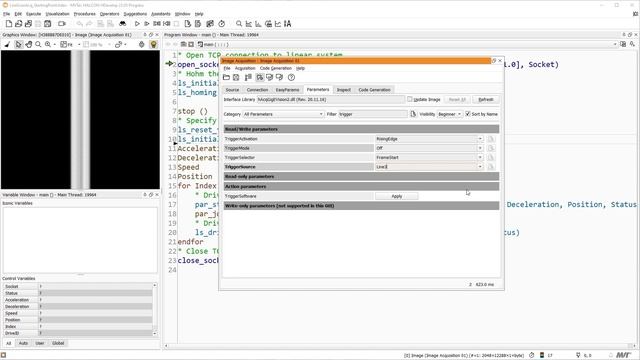Toggle the Update Image checkbox
640x360 pixels.
(410, 99)
